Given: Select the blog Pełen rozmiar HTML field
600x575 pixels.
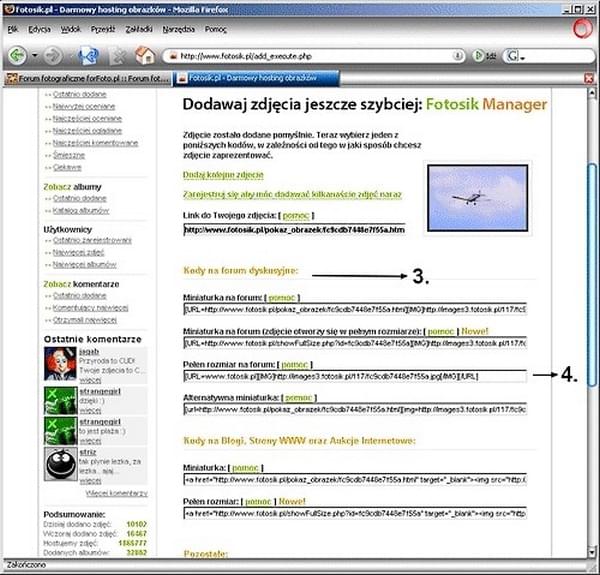Looking at the screenshot, I should [355, 513].
